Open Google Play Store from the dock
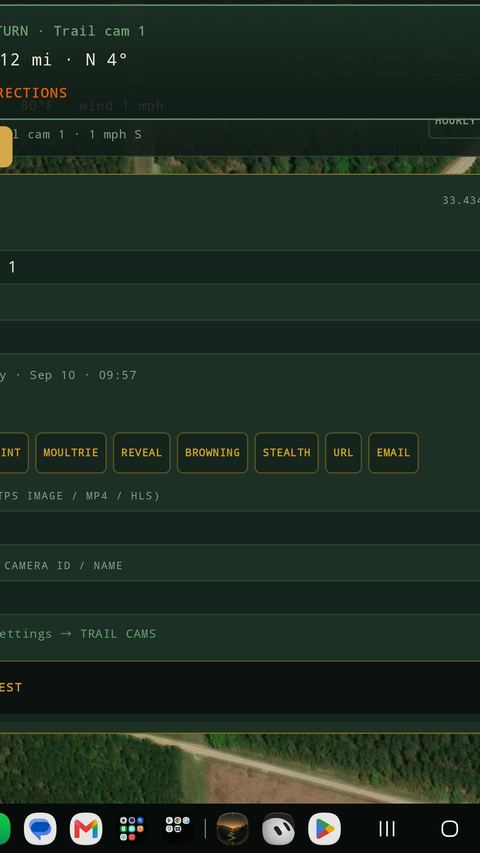 point(324,829)
